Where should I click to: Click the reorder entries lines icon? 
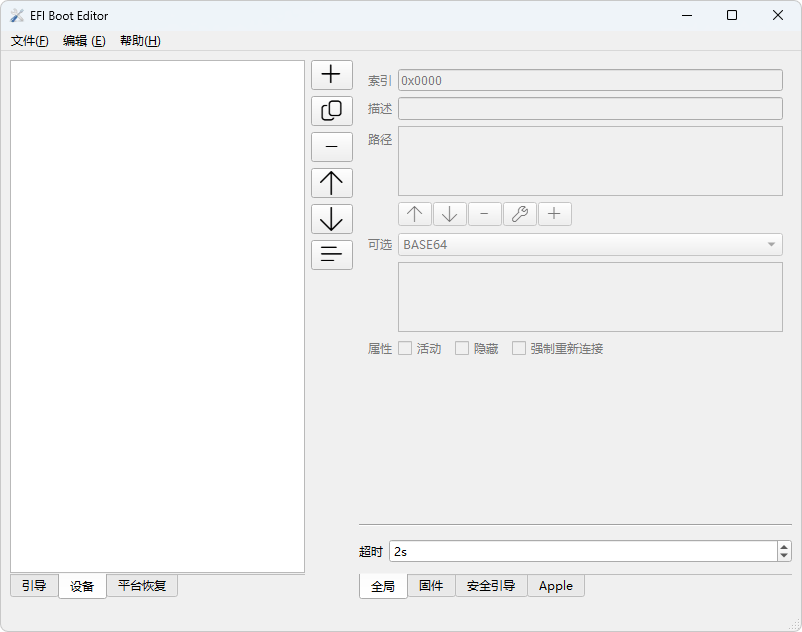[x=331, y=255]
